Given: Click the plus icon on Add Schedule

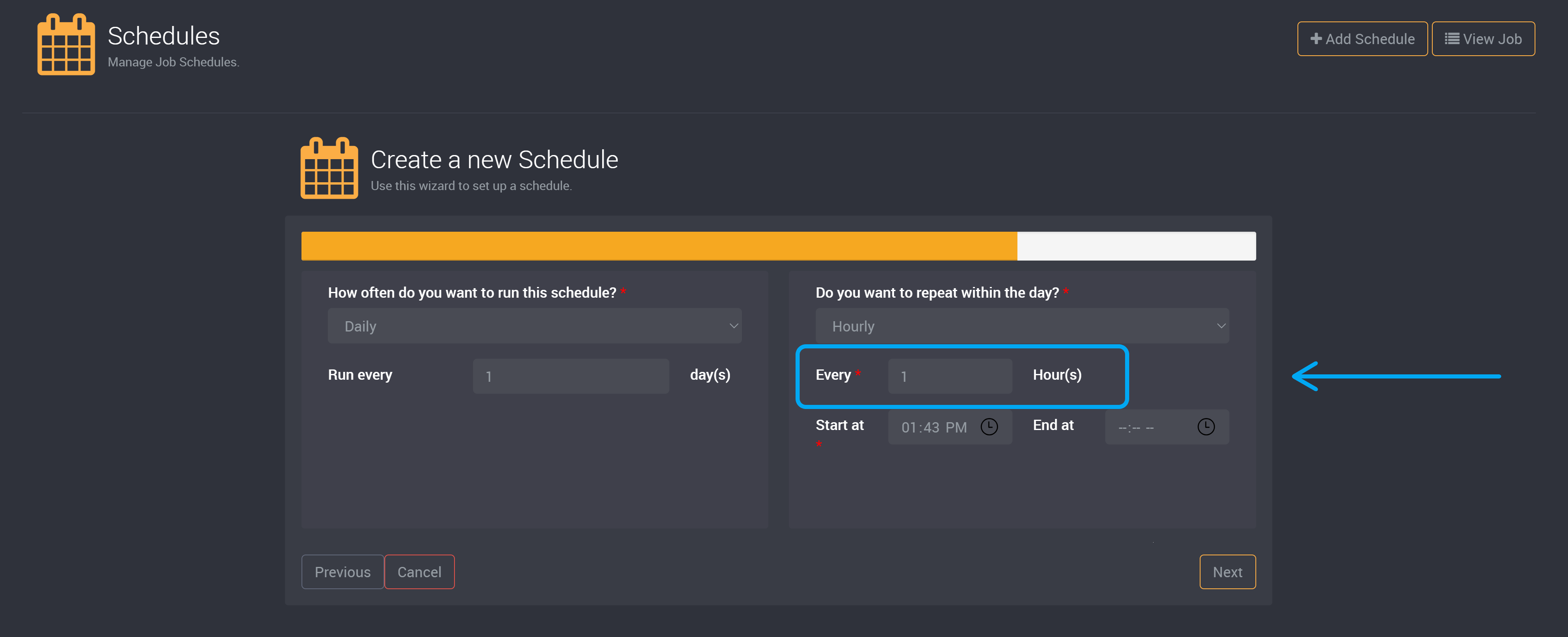Looking at the screenshot, I should click(x=1315, y=39).
